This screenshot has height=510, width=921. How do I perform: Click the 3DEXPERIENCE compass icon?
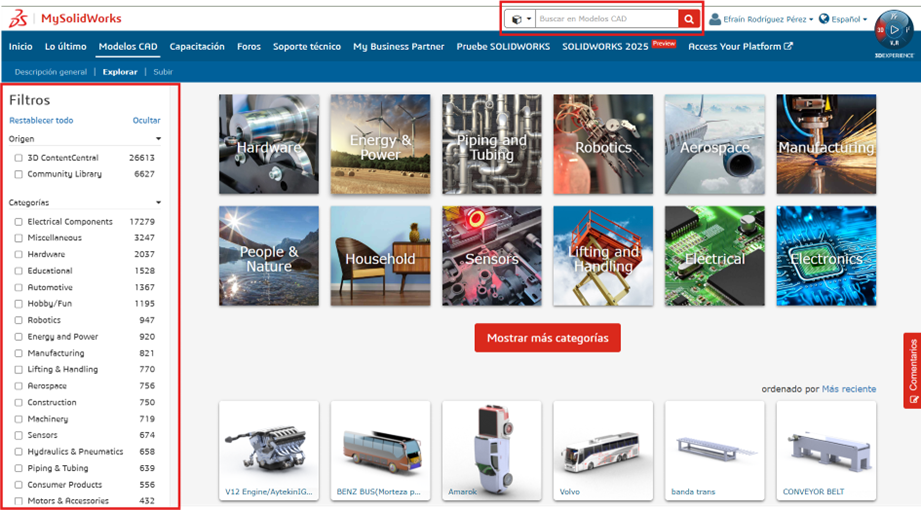(x=894, y=31)
